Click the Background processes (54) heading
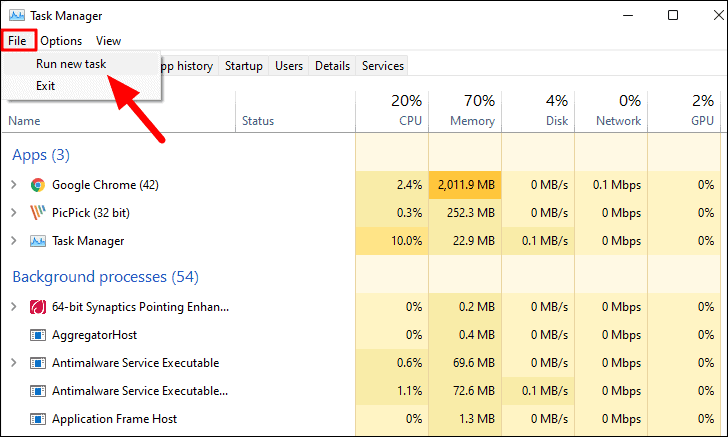Image resolution: width=728 pixels, height=437 pixels. (105, 277)
